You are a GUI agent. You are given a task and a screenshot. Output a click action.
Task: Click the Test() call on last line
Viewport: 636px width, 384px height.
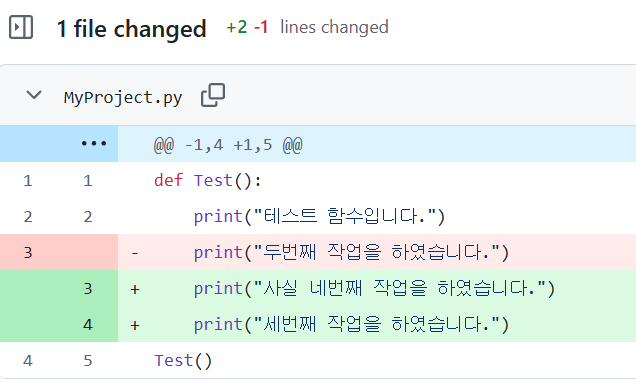coord(183,360)
